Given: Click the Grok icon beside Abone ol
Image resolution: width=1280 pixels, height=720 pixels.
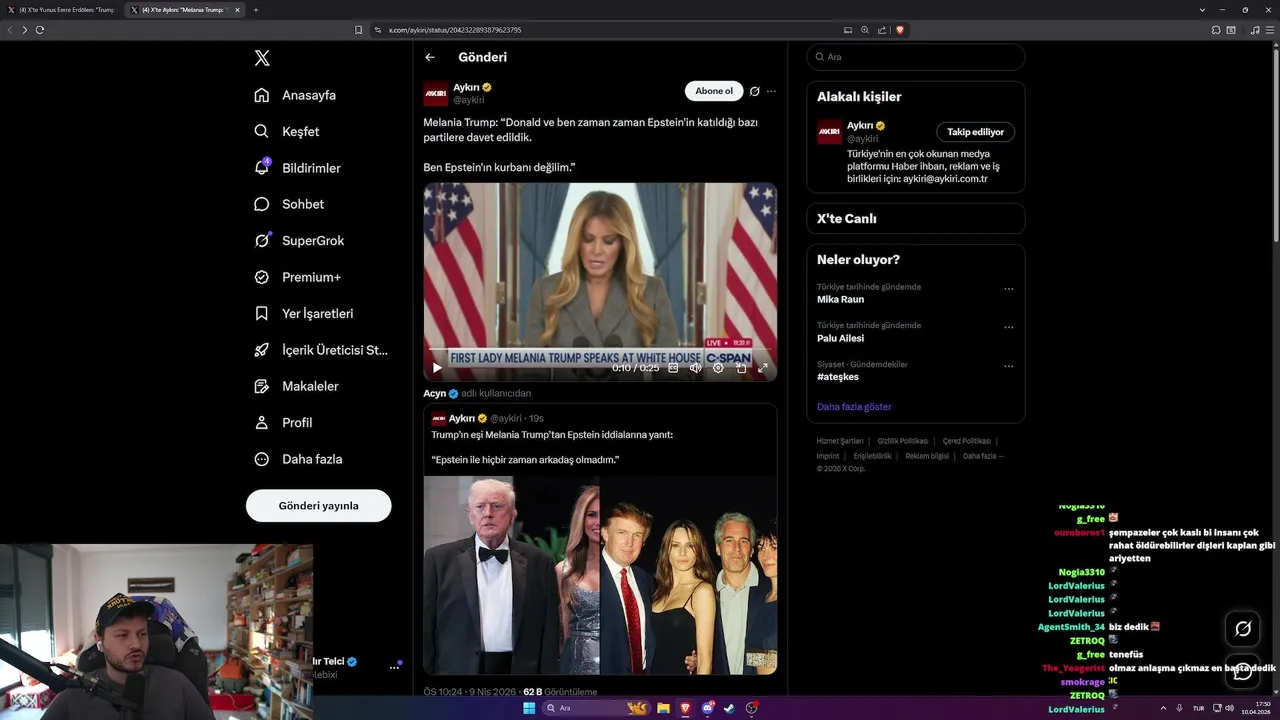Looking at the screenshot, I should [x=755, y=91].
